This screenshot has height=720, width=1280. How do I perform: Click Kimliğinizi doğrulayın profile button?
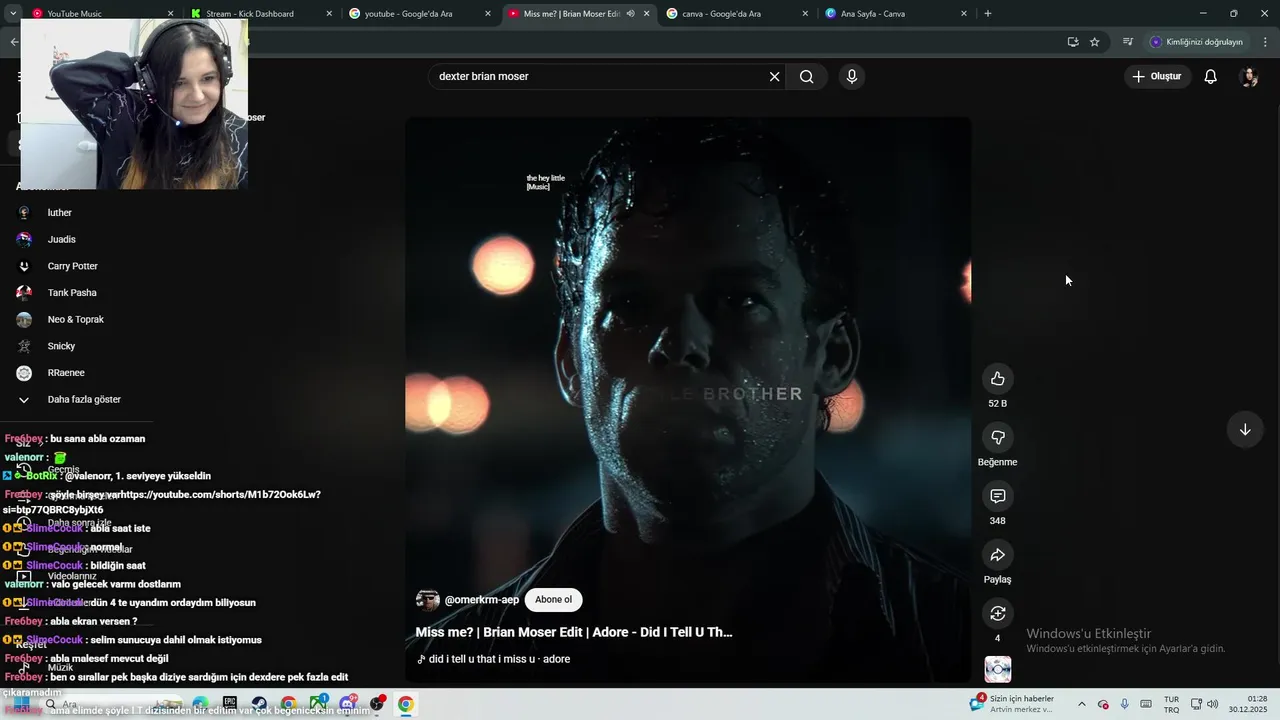tap(1197, 42)
